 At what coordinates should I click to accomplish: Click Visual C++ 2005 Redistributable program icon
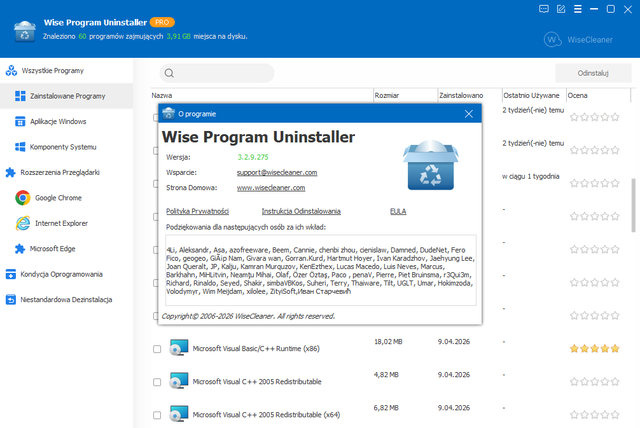179,381
